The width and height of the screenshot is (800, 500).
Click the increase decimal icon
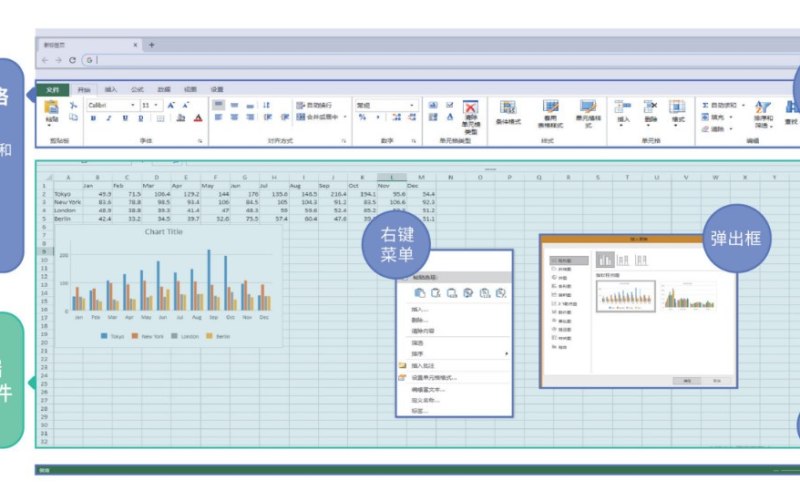(396, 117)
